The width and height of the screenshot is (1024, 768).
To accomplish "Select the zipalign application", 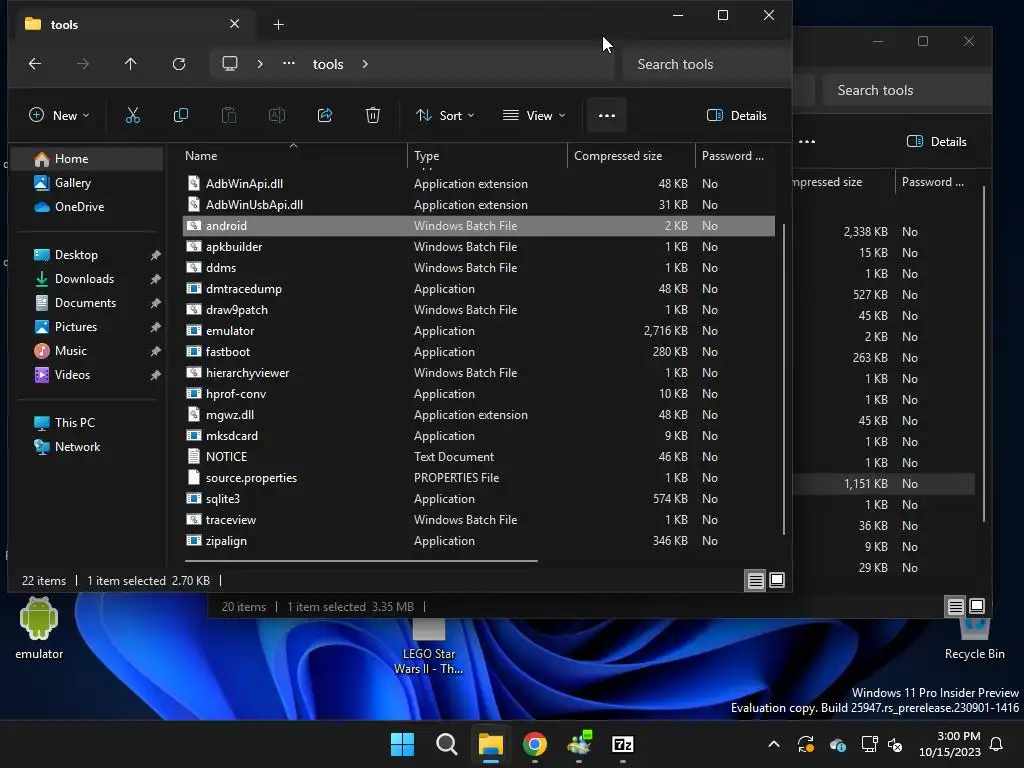I will 479,541.
